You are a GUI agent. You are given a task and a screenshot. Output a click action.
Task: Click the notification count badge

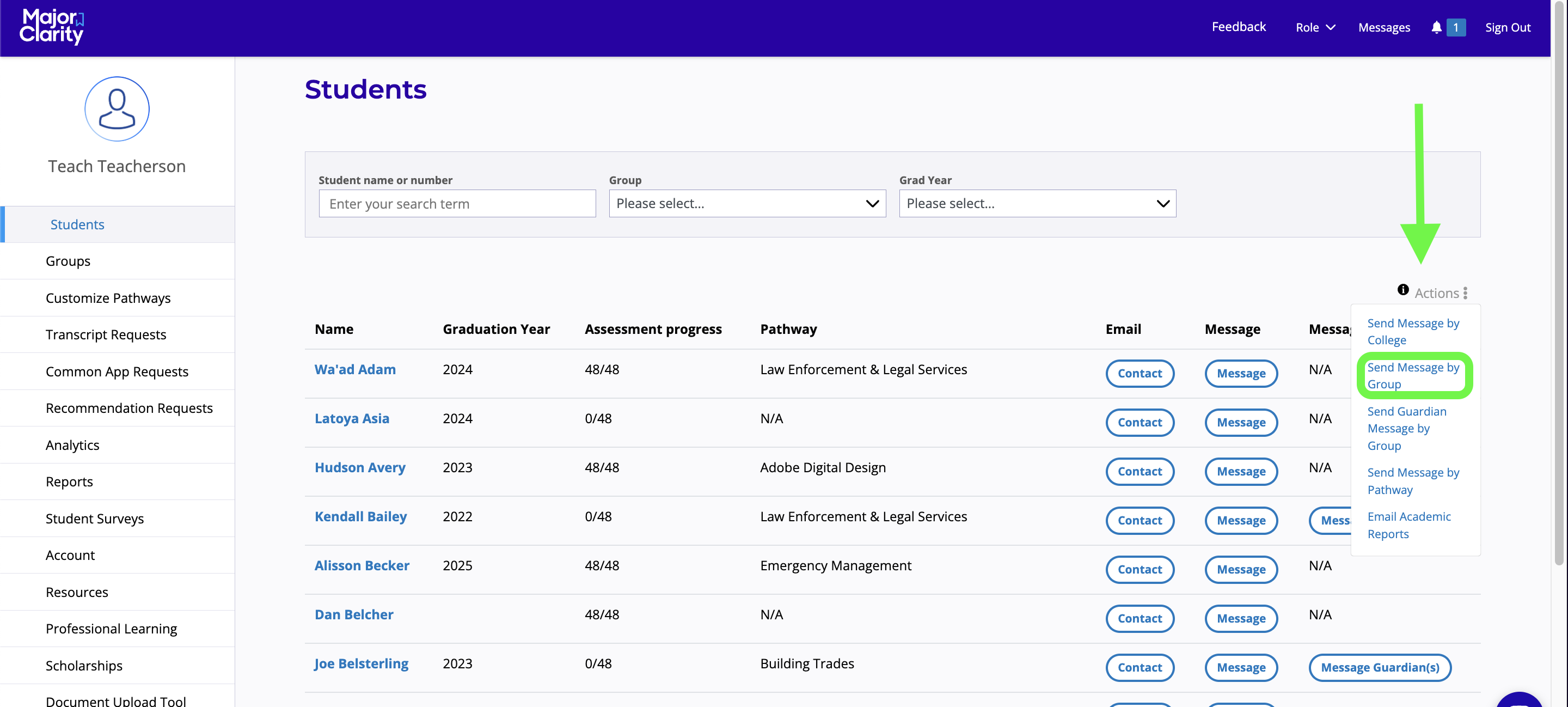tap(1455, 27)
